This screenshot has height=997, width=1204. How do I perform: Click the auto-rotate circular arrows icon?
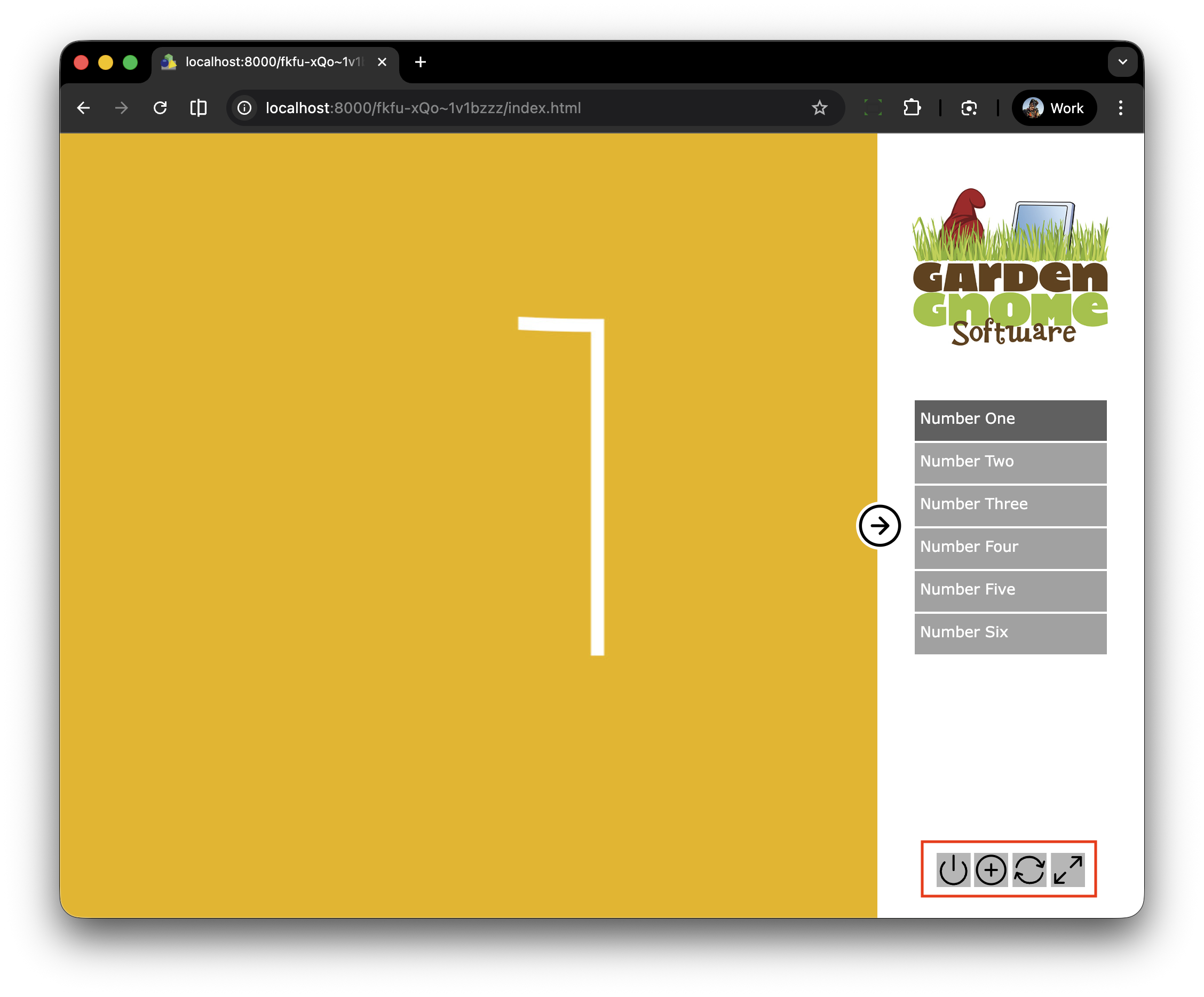1029,870
